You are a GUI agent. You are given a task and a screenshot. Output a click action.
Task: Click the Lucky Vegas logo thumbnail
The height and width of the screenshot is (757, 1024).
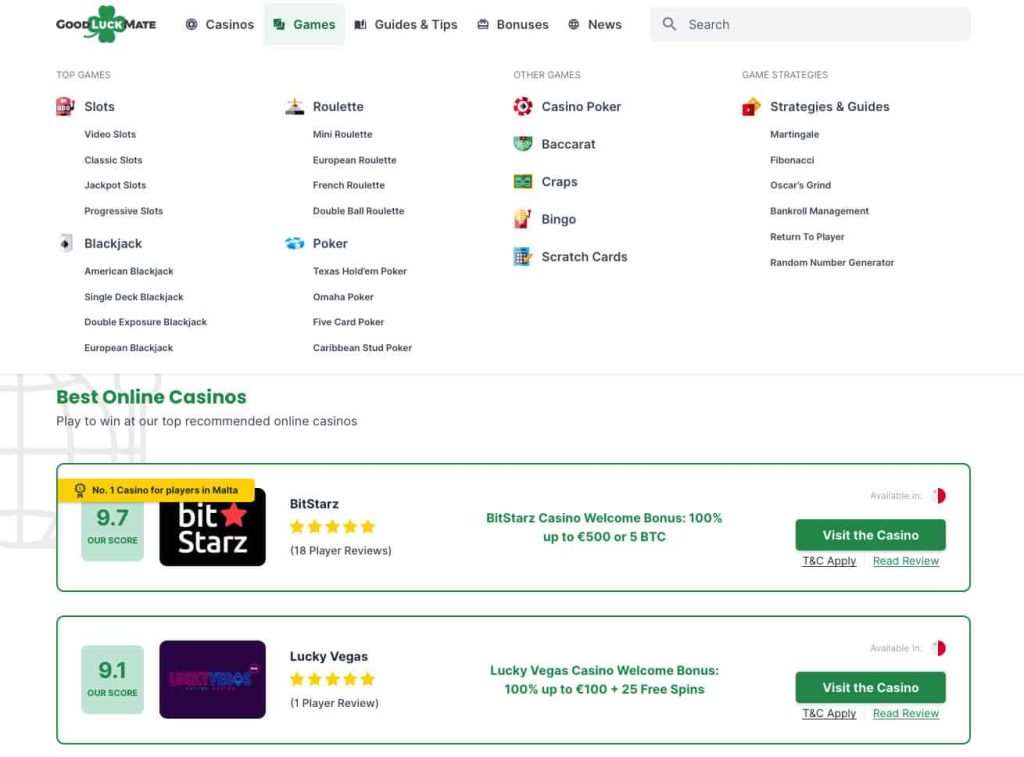point(212,679)
